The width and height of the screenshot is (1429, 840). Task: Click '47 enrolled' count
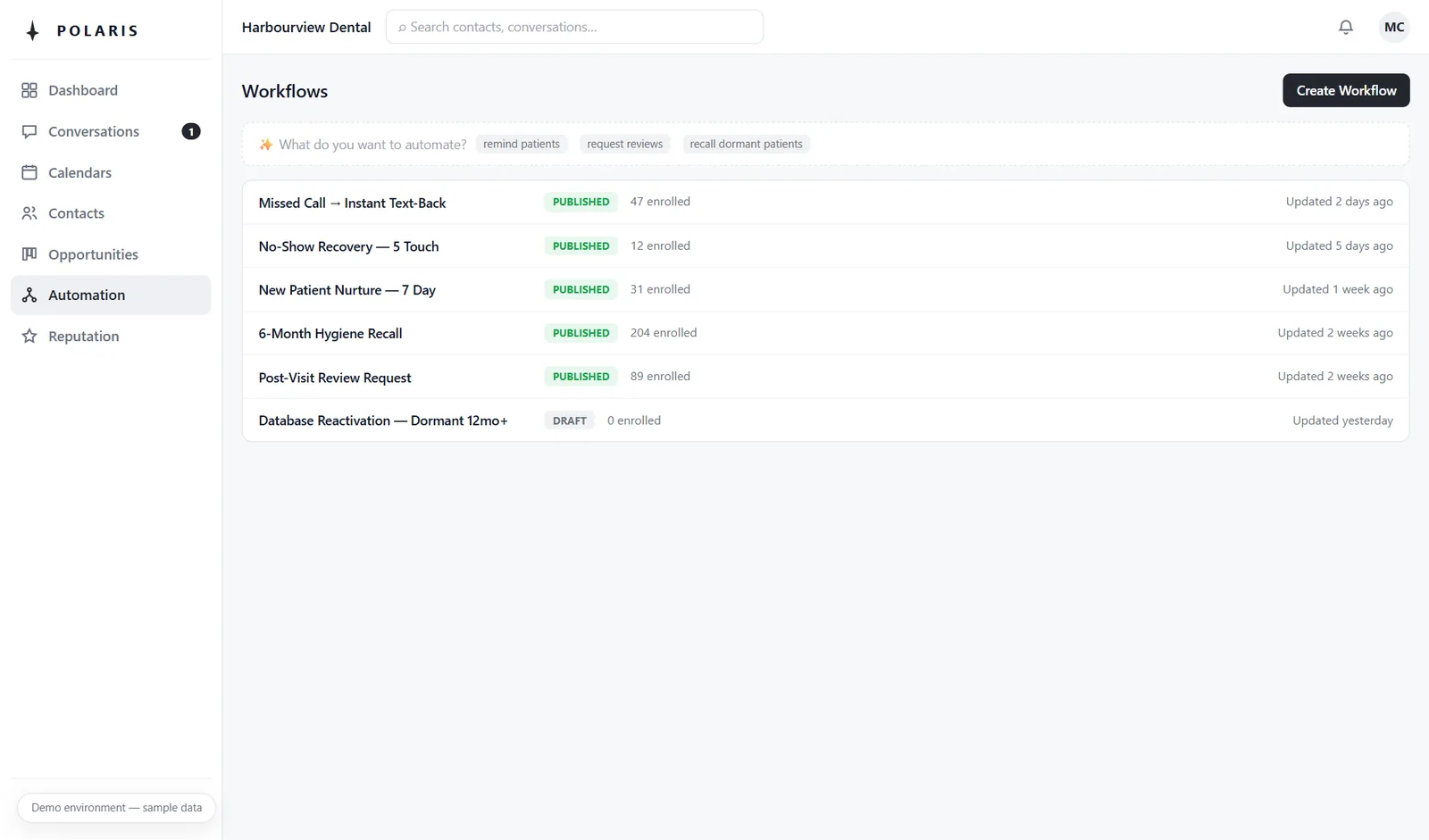pyautogui.click(x=660, y=202)
